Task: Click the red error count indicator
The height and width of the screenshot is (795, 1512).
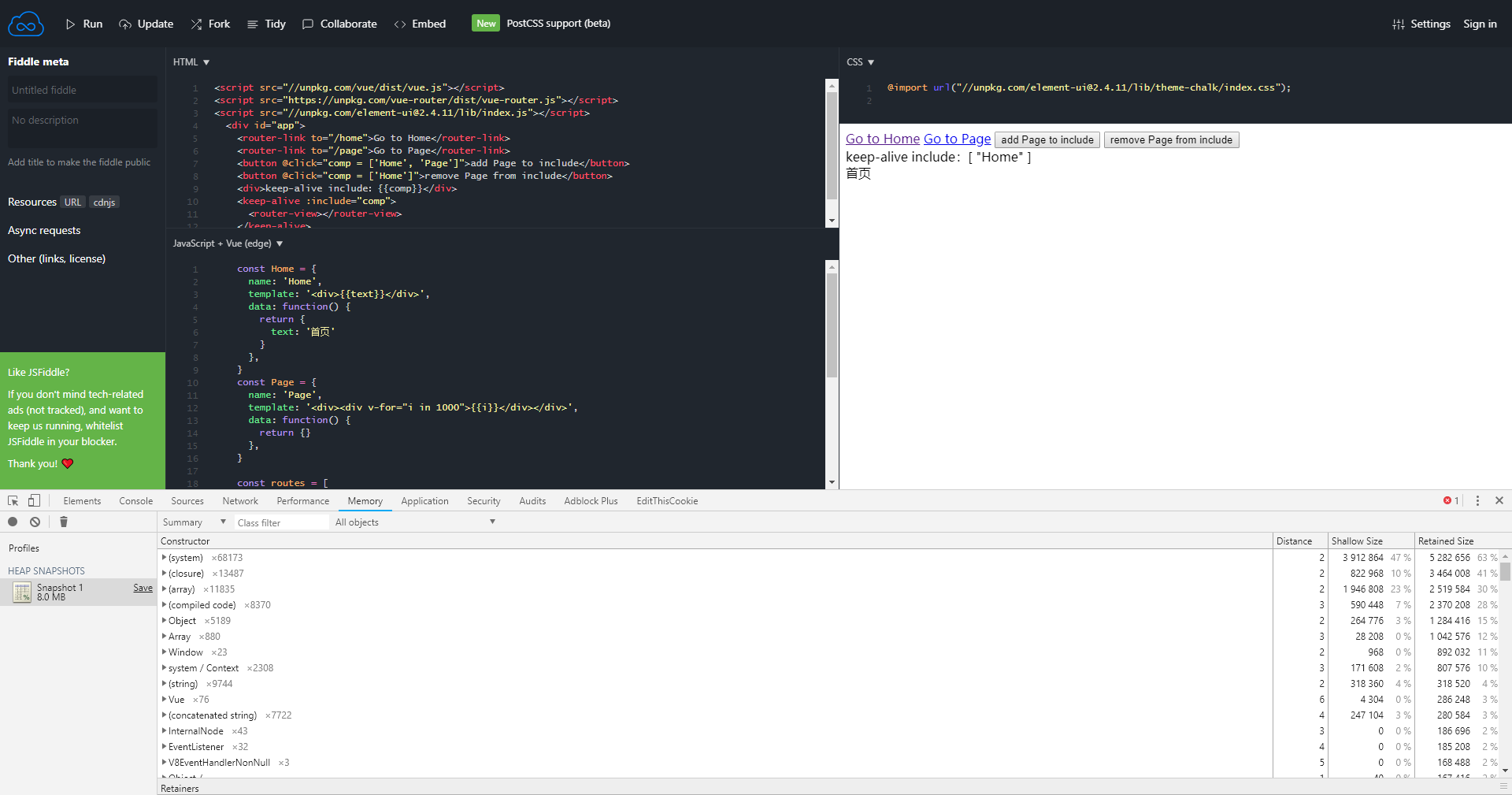Action: click(x=1451, y=500)
